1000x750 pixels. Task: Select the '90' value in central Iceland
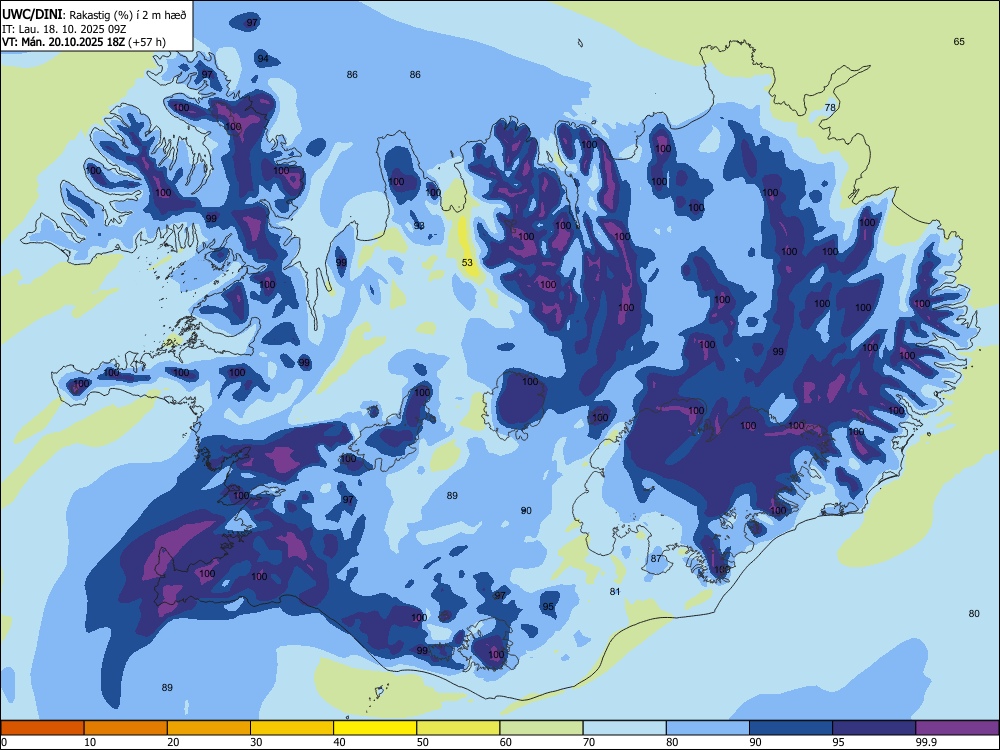coord(526,510)
